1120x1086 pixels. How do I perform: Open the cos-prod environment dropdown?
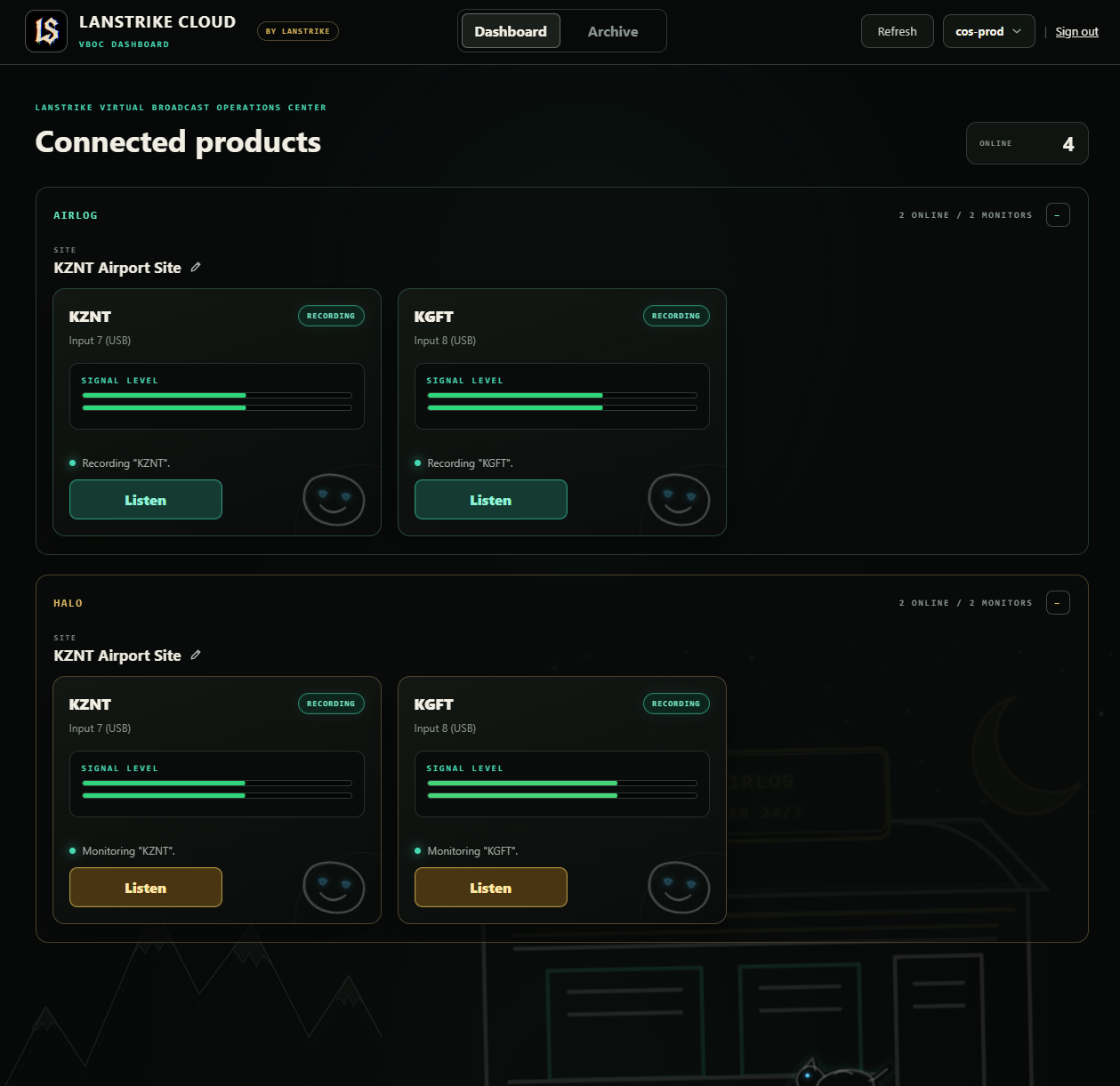(988, 31)
